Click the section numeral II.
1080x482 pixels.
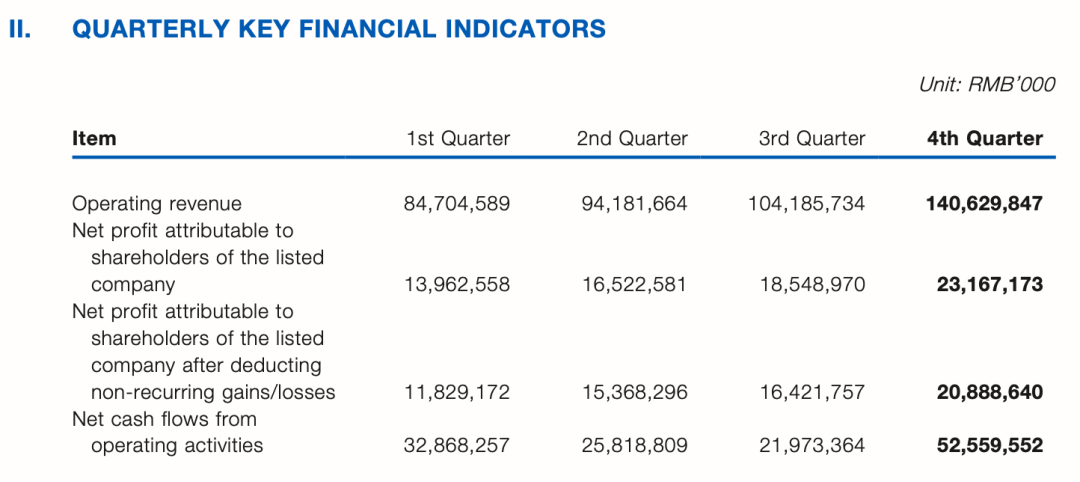coord(20,29)
